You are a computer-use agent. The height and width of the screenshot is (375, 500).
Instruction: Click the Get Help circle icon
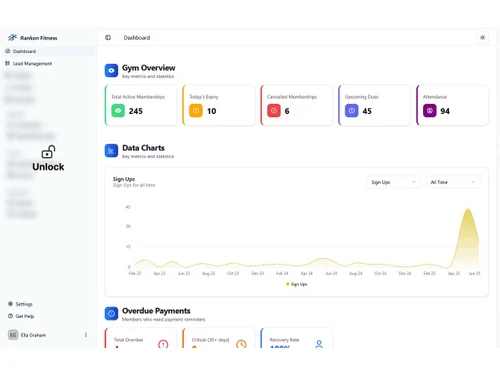(10, 316)
